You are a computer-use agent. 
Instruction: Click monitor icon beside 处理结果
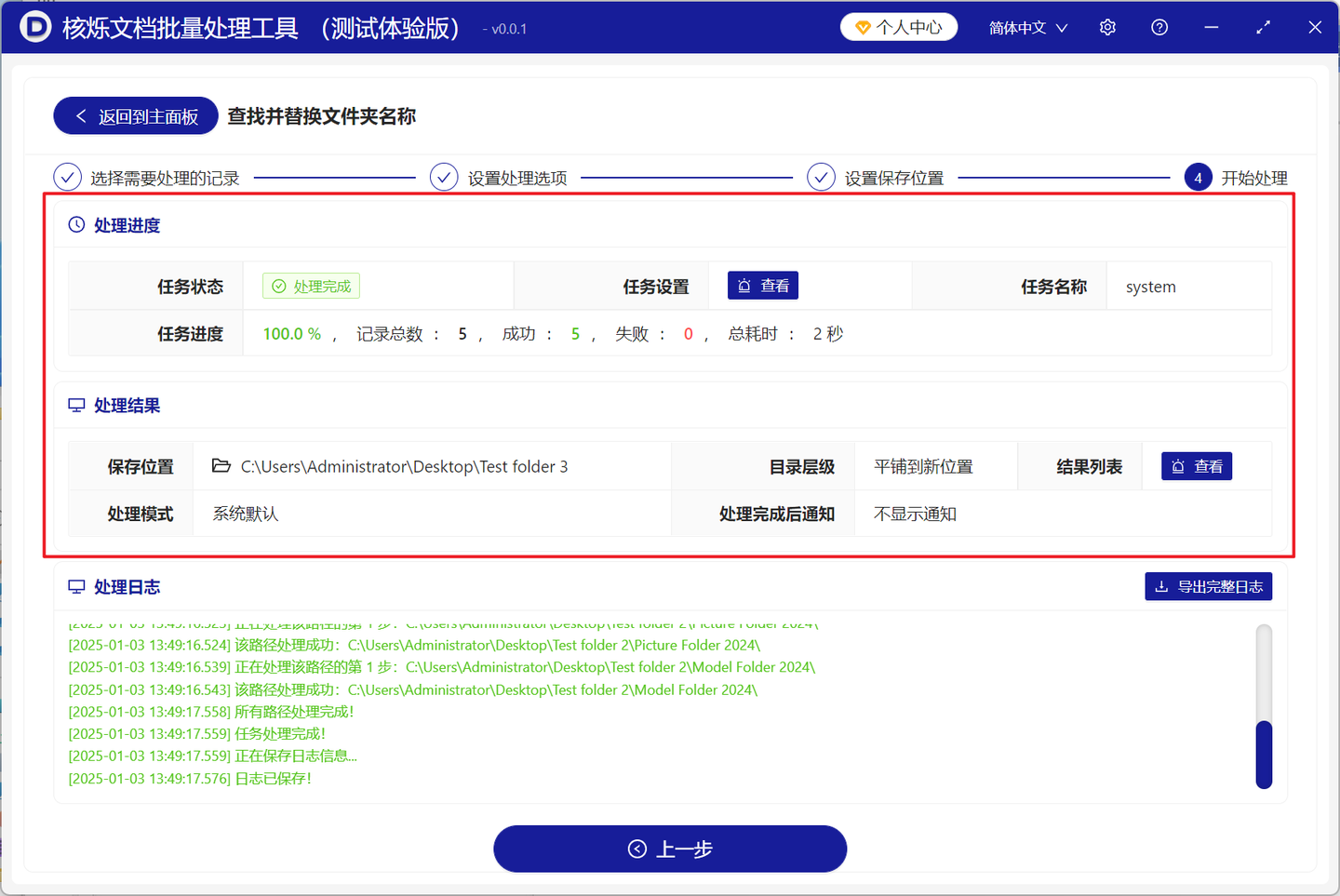[x=76, y=406]
